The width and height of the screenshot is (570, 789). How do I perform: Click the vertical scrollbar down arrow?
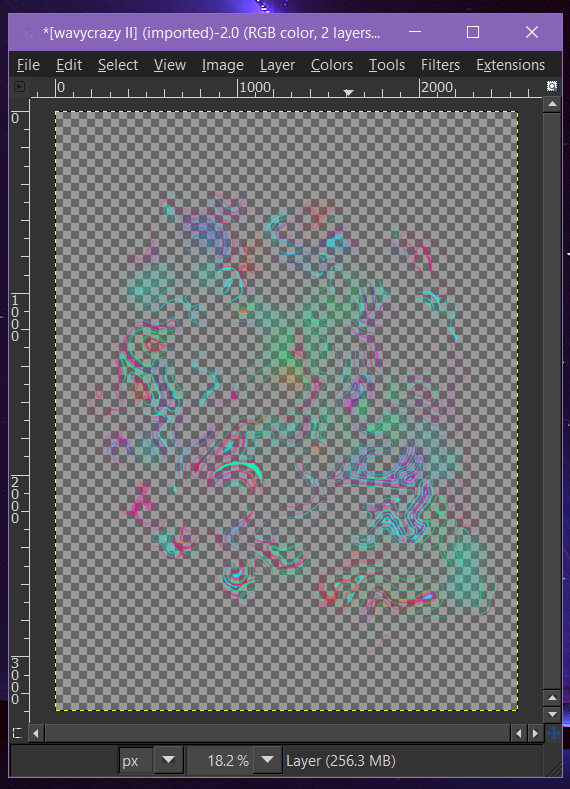pyautogui.click(x=552, y=715)
